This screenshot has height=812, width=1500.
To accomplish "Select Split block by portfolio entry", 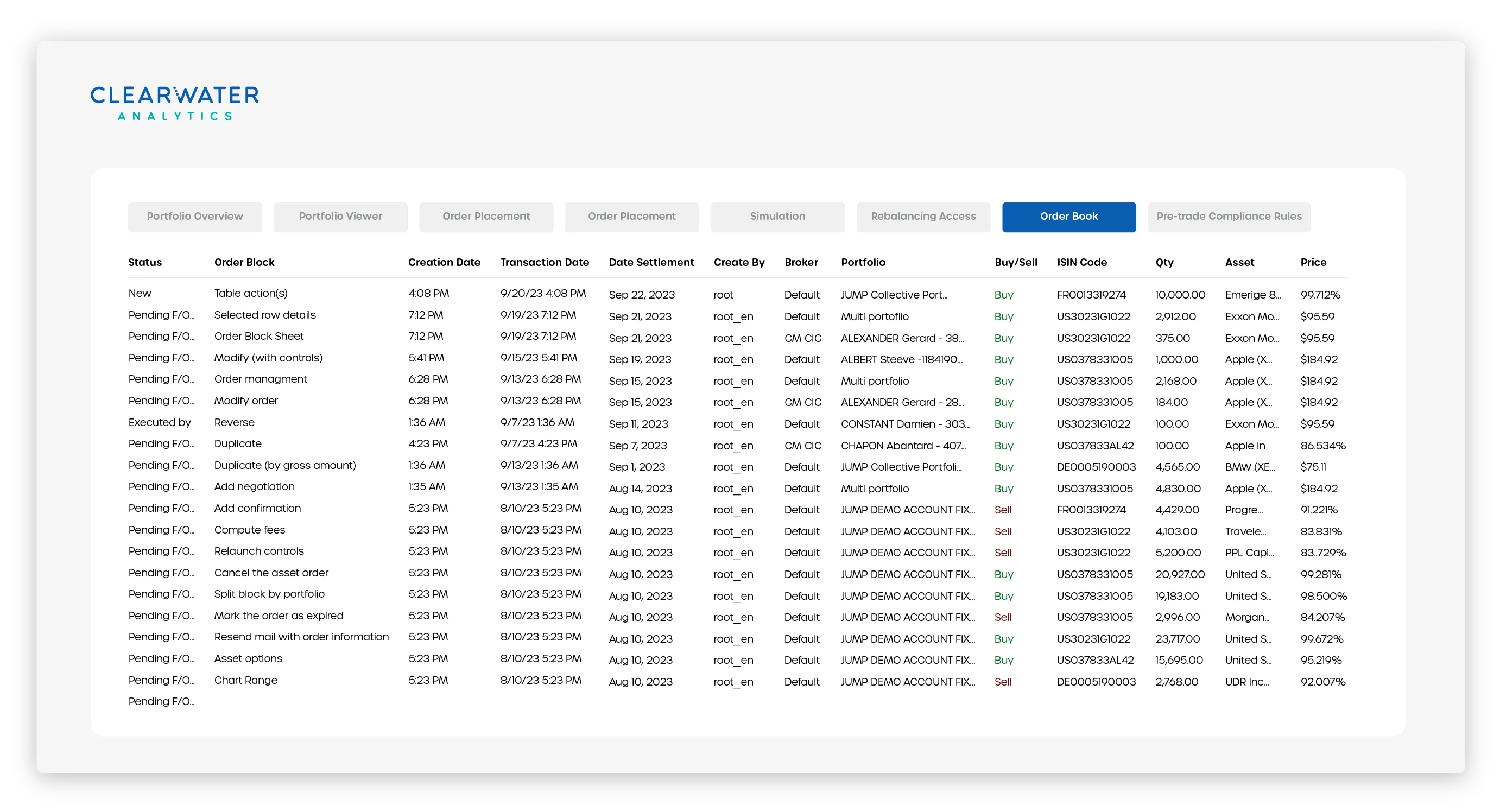I will pos(269,594).
